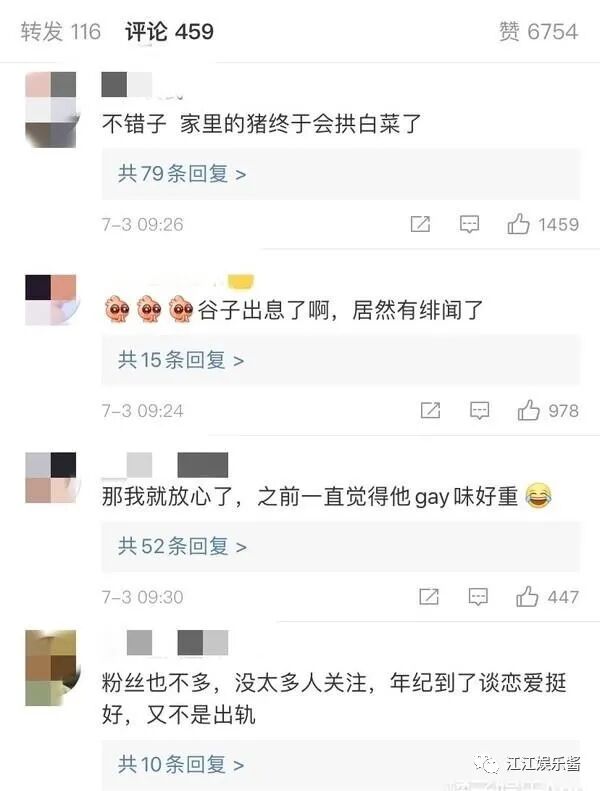Switch to 转发 116 tab
600x791 pixels.
61,31
